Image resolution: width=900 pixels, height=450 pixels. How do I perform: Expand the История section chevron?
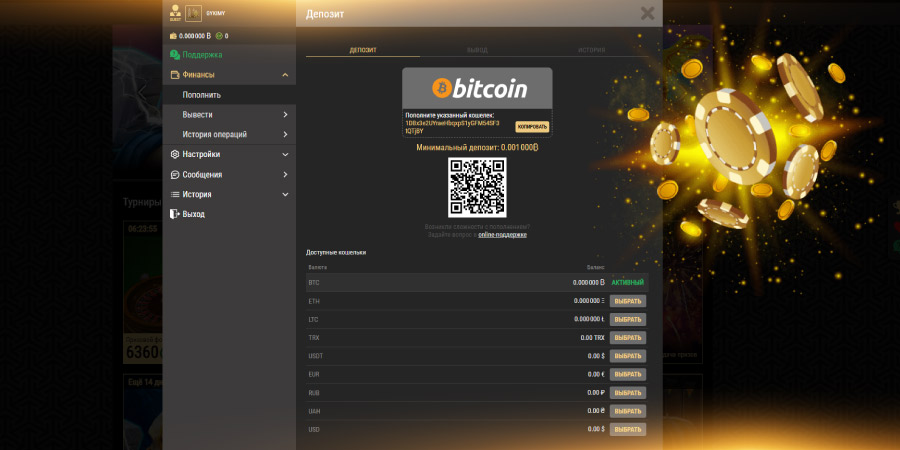285,194
